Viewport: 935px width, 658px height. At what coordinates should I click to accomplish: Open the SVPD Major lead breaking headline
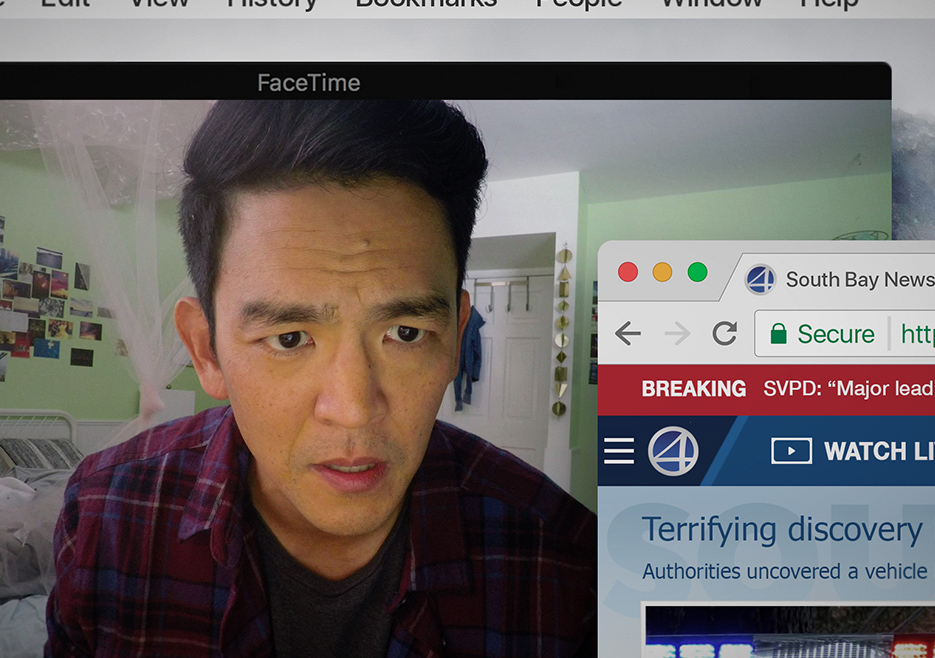pos(849,389)
